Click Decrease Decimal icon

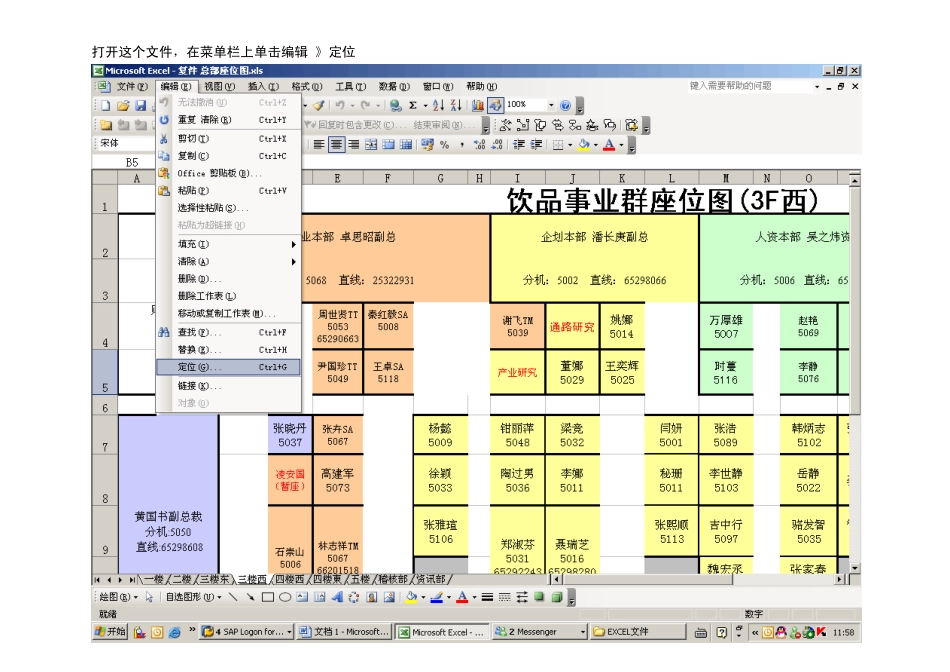tap(497, 145)
